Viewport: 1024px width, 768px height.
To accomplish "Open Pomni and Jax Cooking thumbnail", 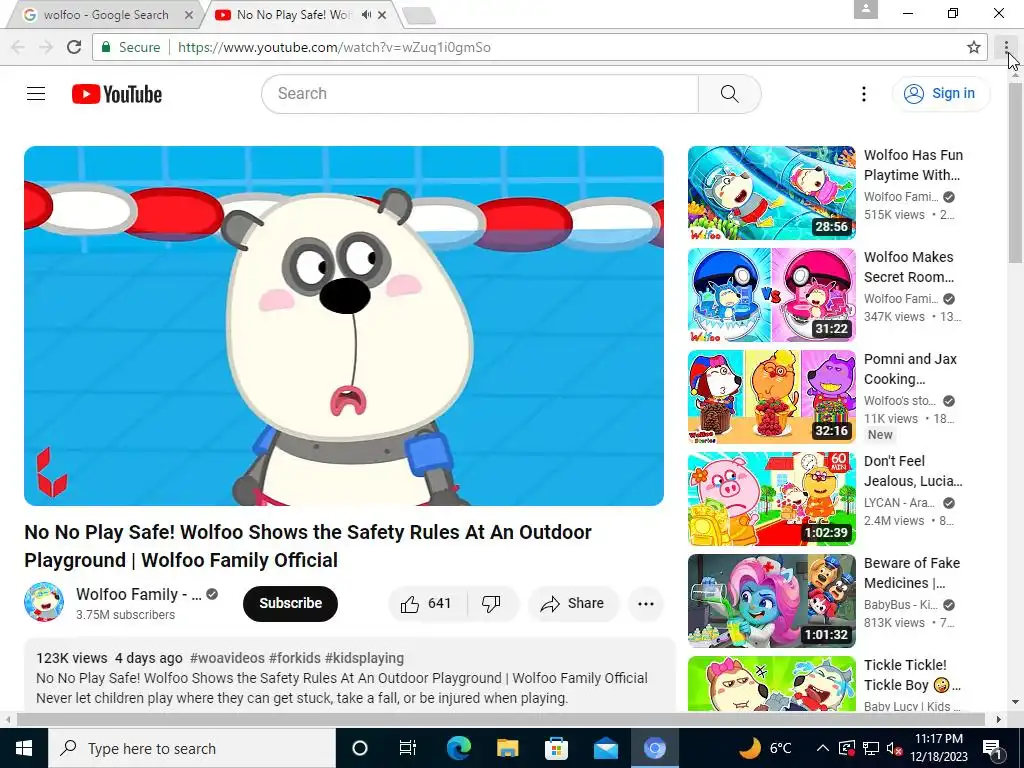I will click(x=771, y=397).
